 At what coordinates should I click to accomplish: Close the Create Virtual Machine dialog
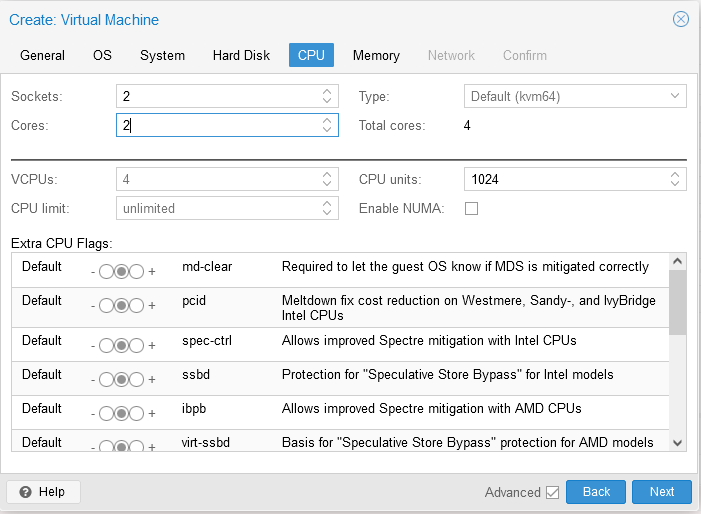[681, 19]
